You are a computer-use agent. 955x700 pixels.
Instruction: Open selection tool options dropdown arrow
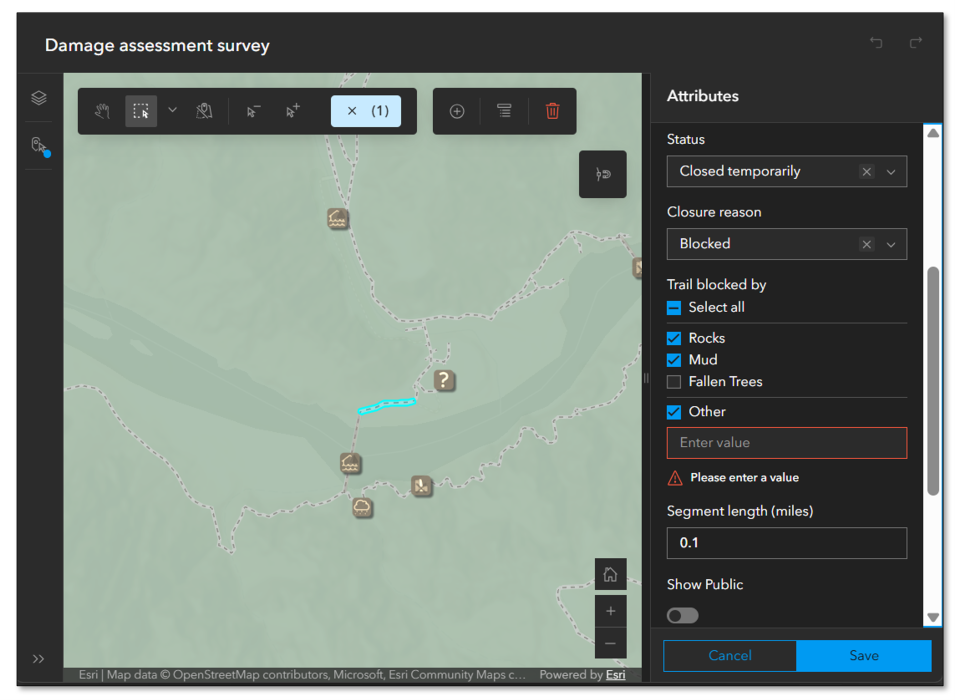click(172, 110)
